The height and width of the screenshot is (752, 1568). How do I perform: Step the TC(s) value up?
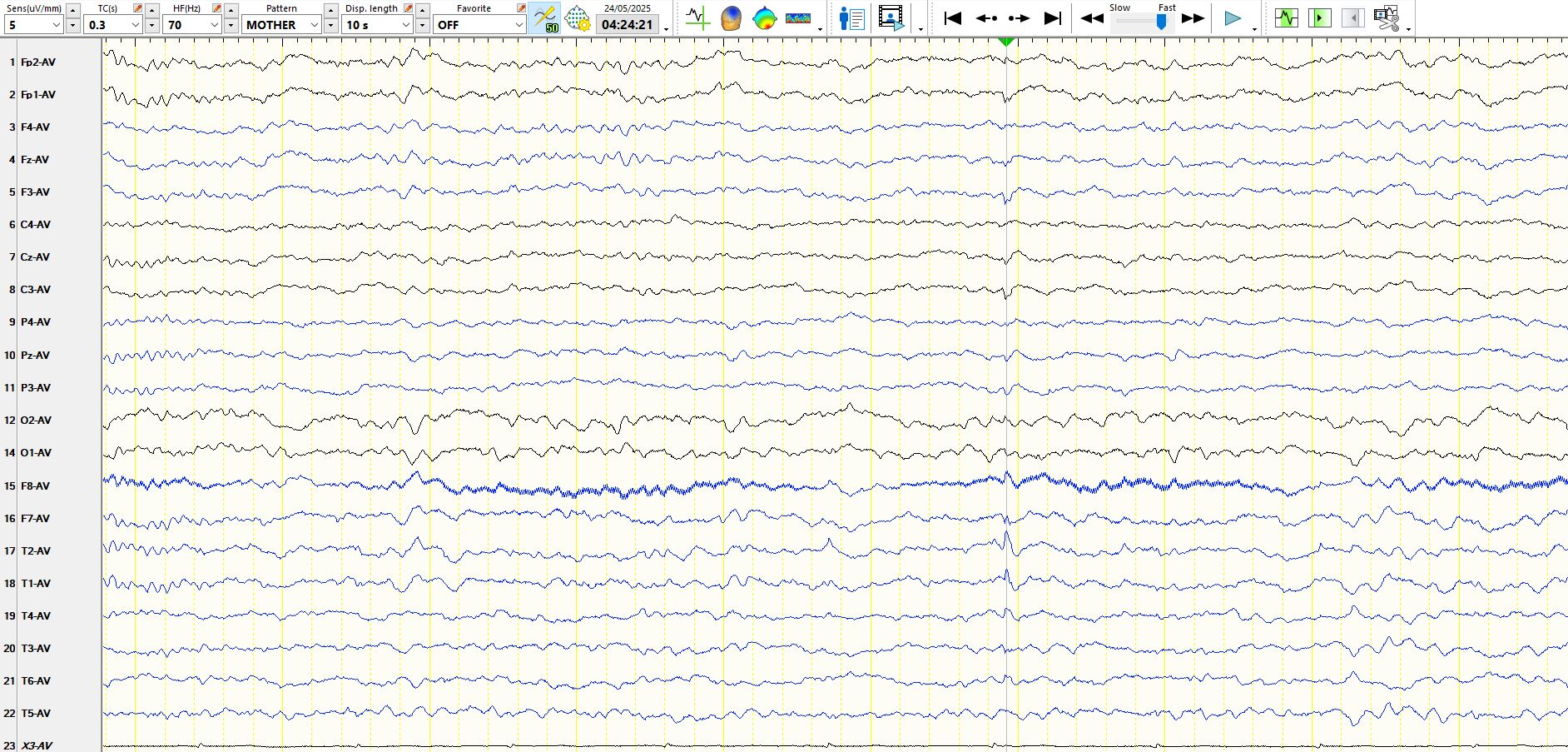pos(151,9)
